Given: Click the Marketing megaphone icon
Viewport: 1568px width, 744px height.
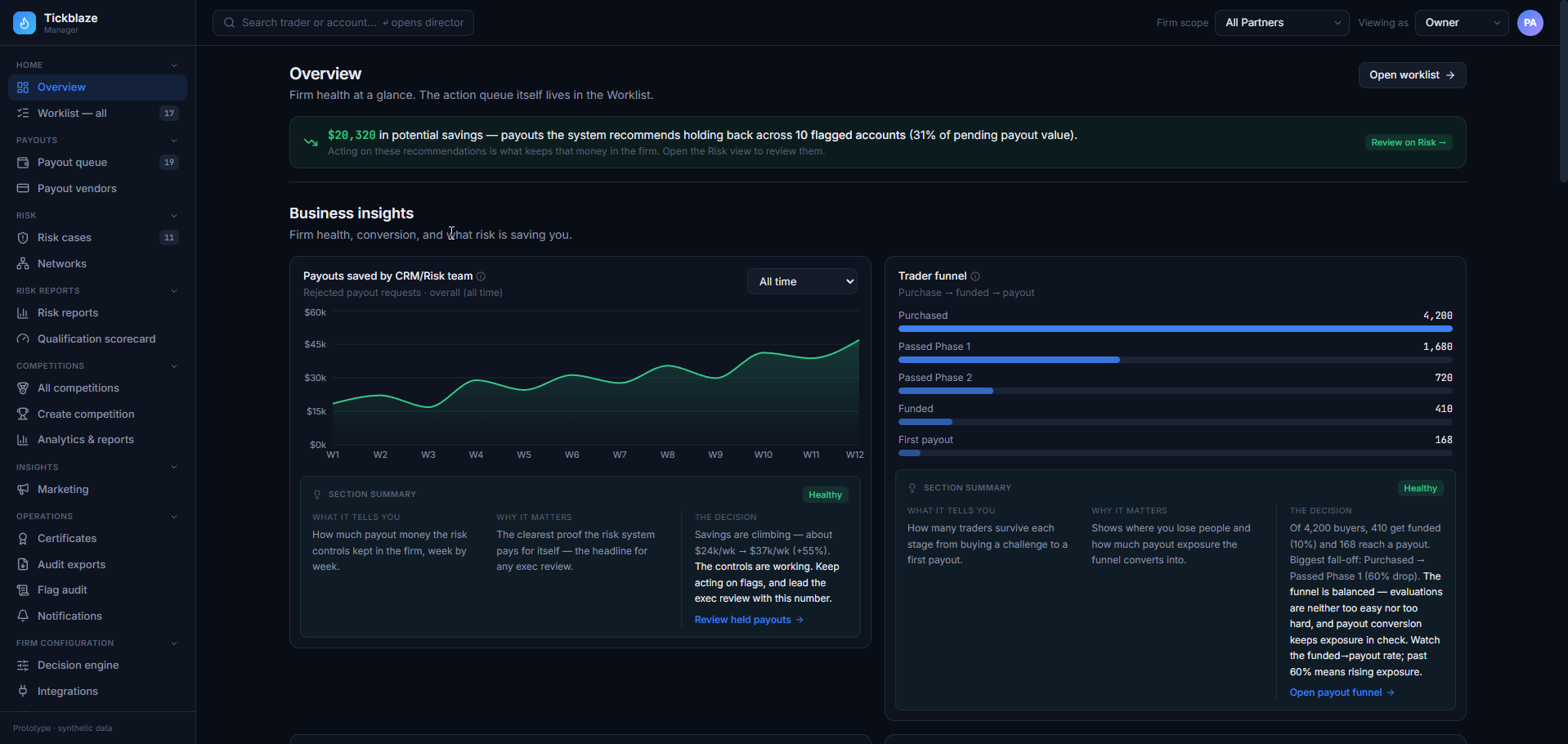Looking at the screenshot, I should click(23, 490).
